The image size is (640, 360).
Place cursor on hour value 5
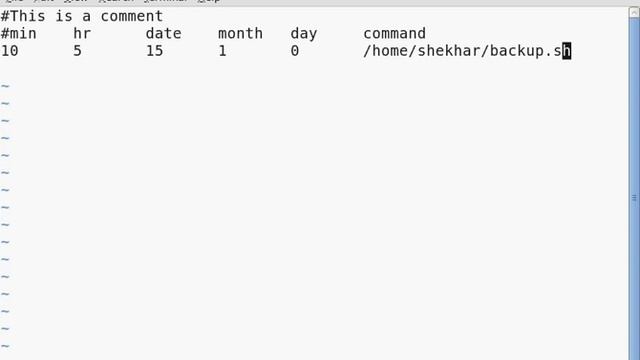[x=78, y=51]
